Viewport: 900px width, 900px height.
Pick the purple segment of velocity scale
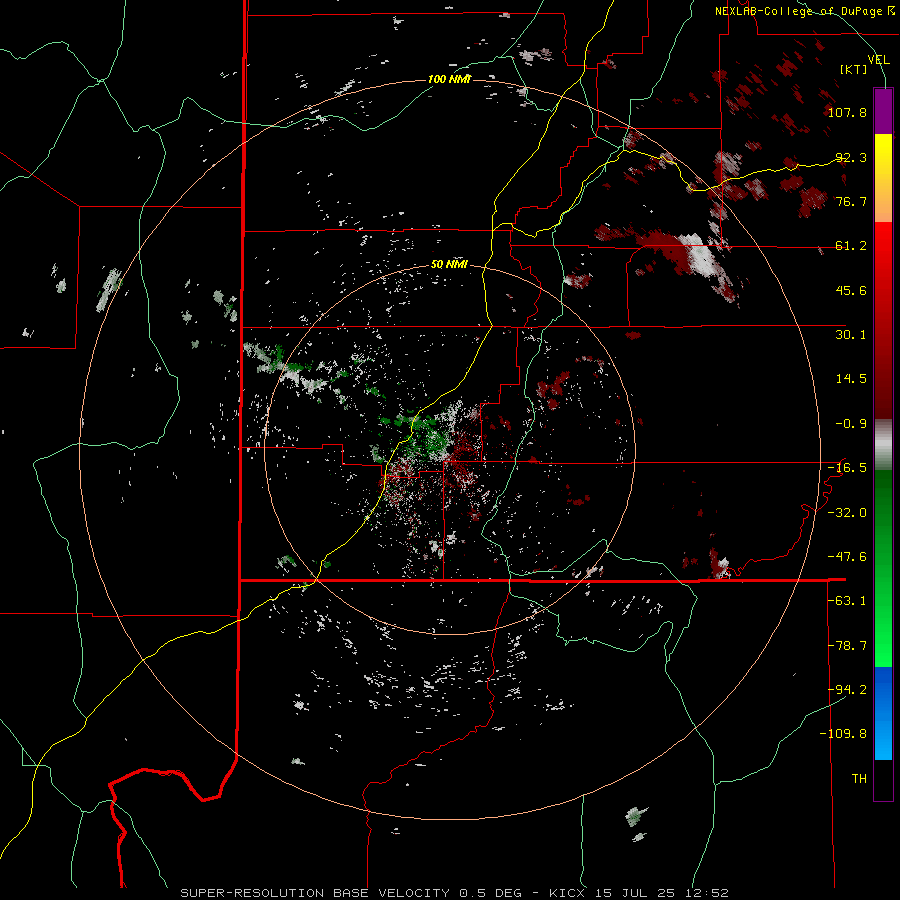883,112
